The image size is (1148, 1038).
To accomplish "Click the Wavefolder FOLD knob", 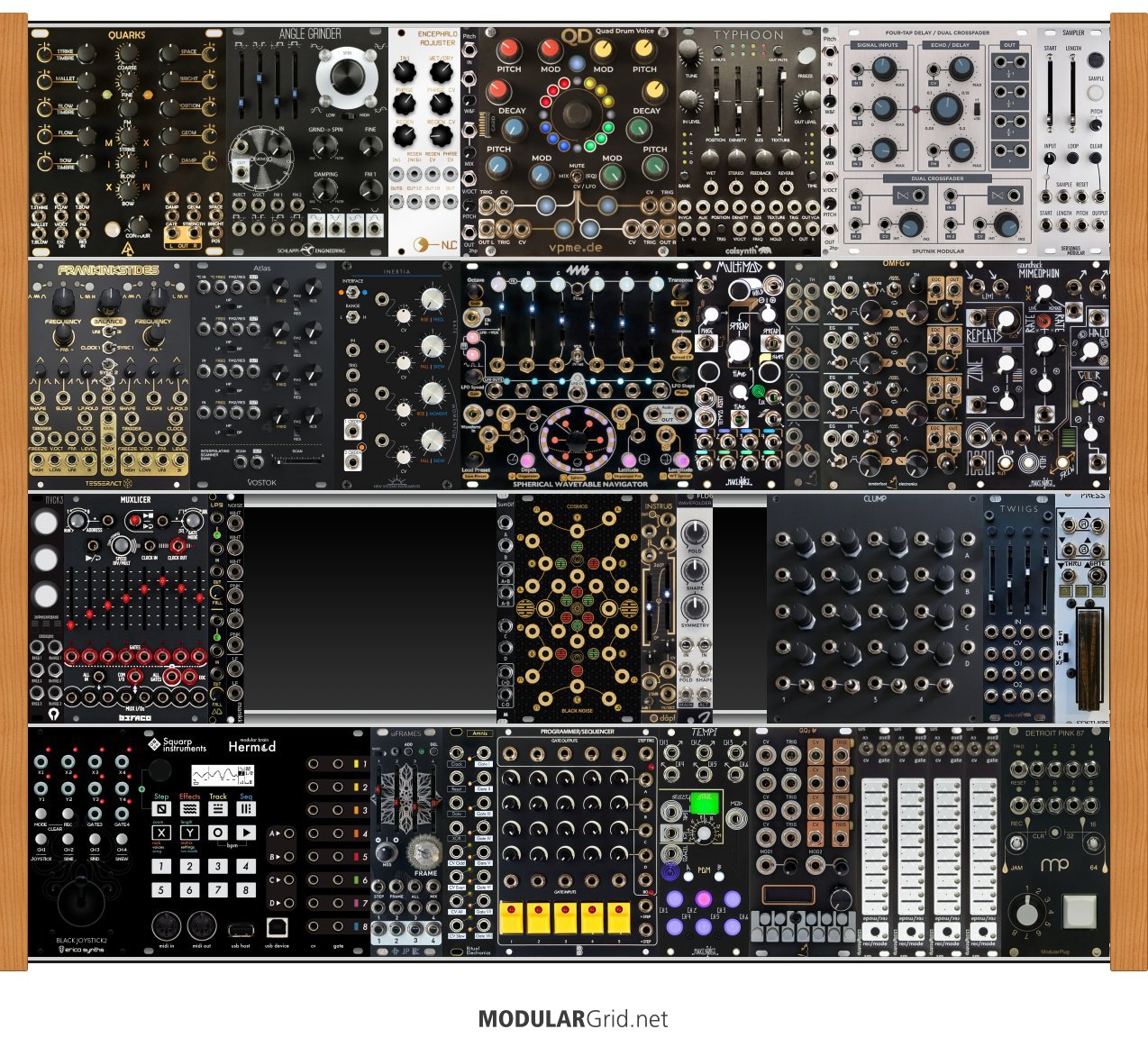I will (695, 534).
